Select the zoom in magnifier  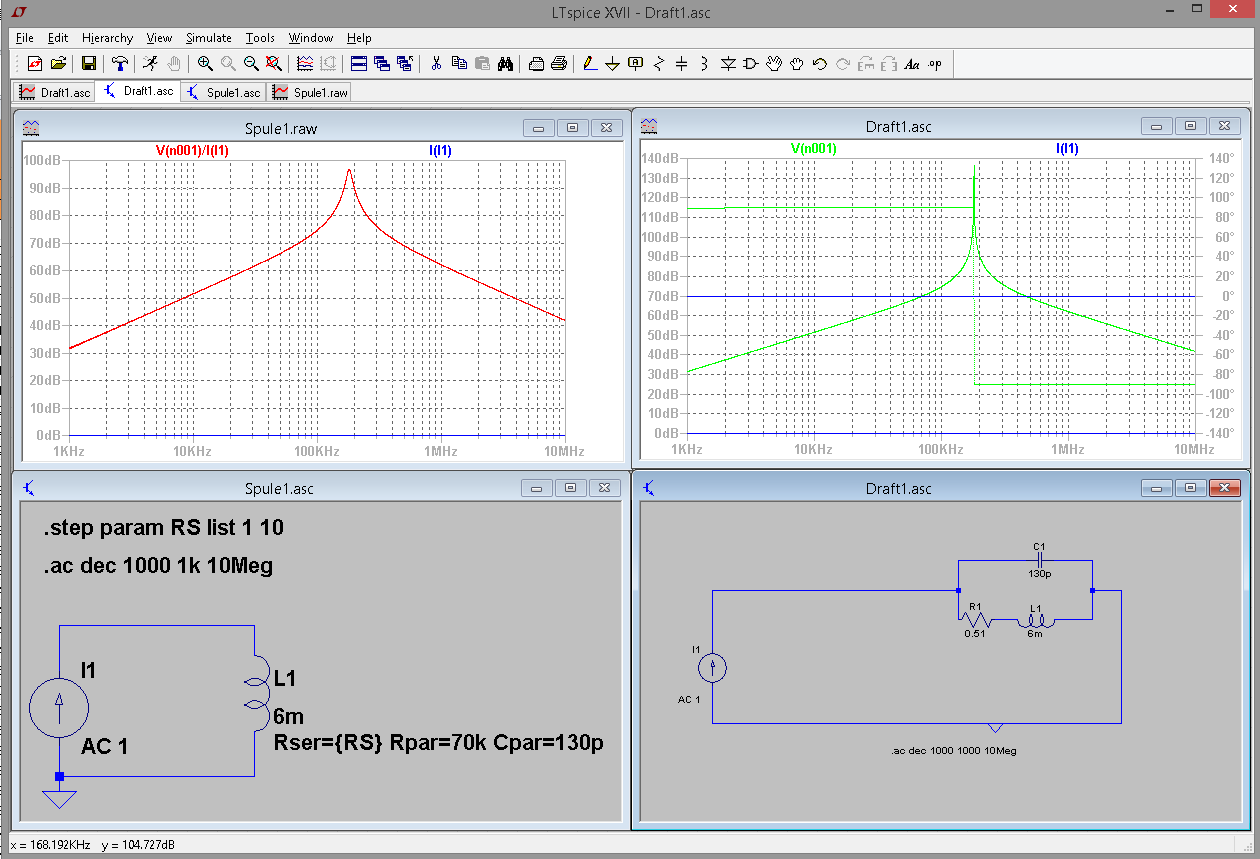205,64
